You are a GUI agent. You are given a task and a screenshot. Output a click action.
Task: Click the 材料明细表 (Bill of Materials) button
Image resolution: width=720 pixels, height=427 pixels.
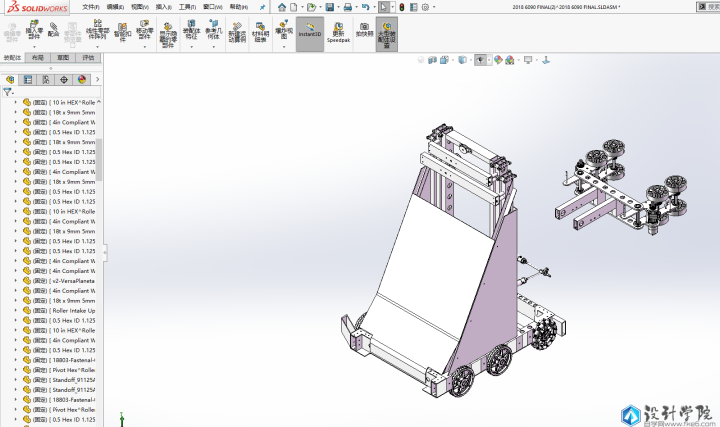click(x=261, y=33)
